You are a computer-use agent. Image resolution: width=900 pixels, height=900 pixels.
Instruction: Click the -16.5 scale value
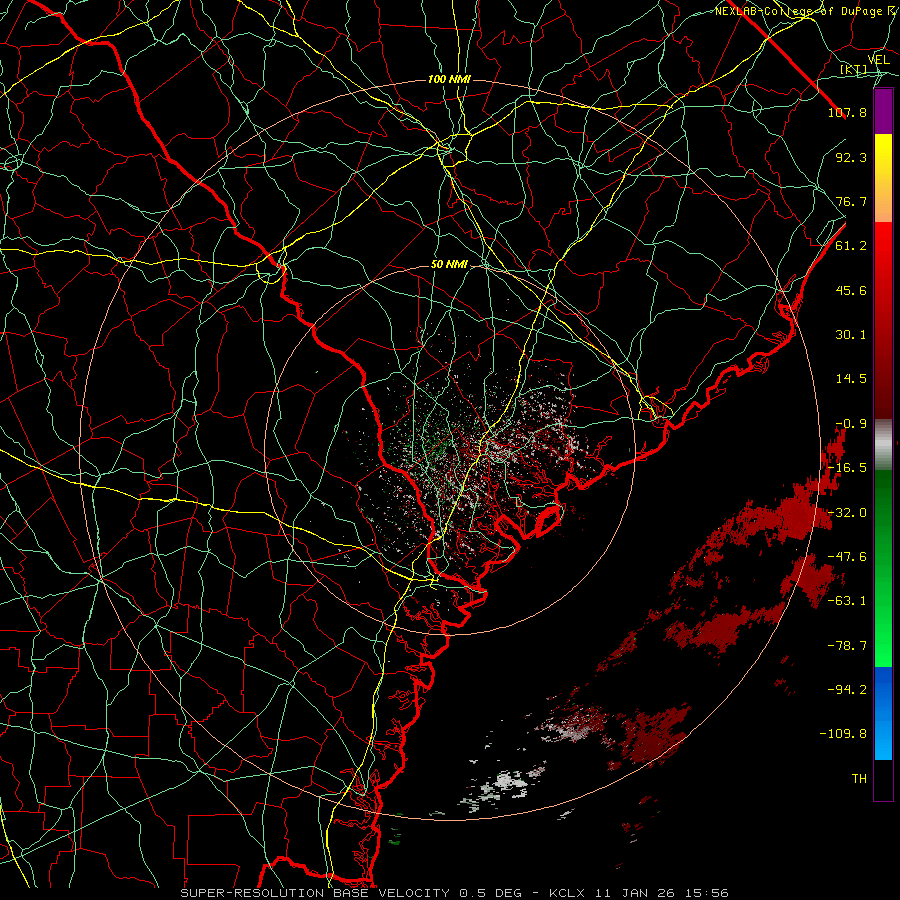point(847,468)
